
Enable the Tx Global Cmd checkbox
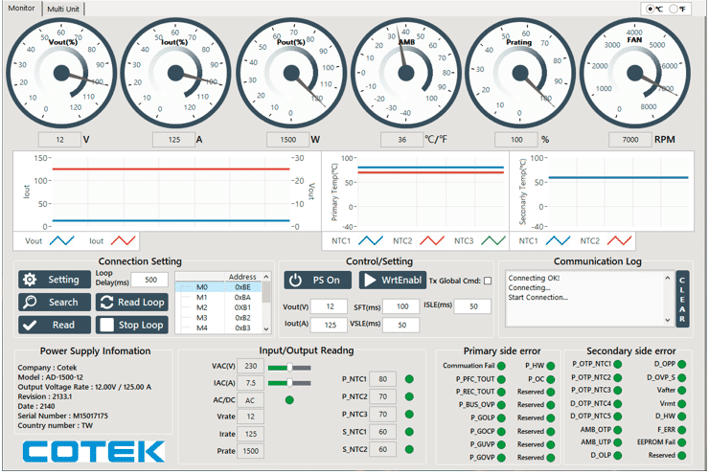tap(487, 281)
